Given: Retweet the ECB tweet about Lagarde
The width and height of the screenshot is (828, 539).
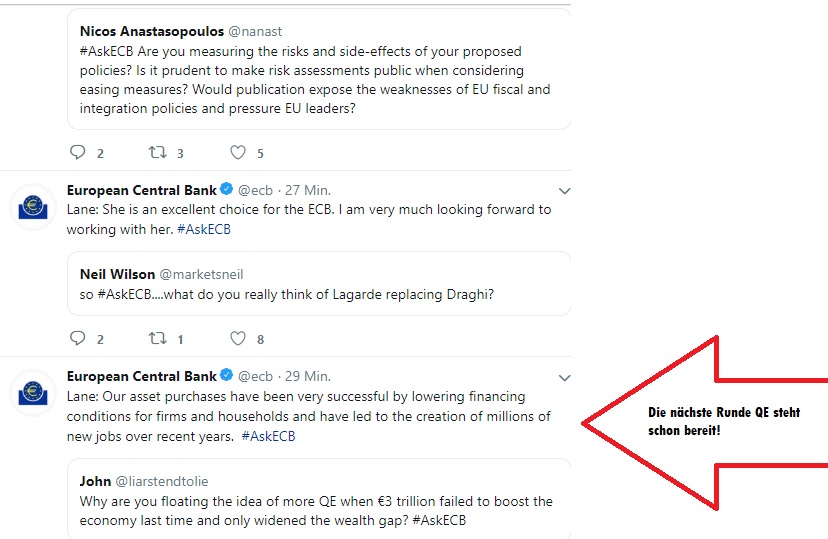Looking at the screenshot, I should (x=157, y=339).
